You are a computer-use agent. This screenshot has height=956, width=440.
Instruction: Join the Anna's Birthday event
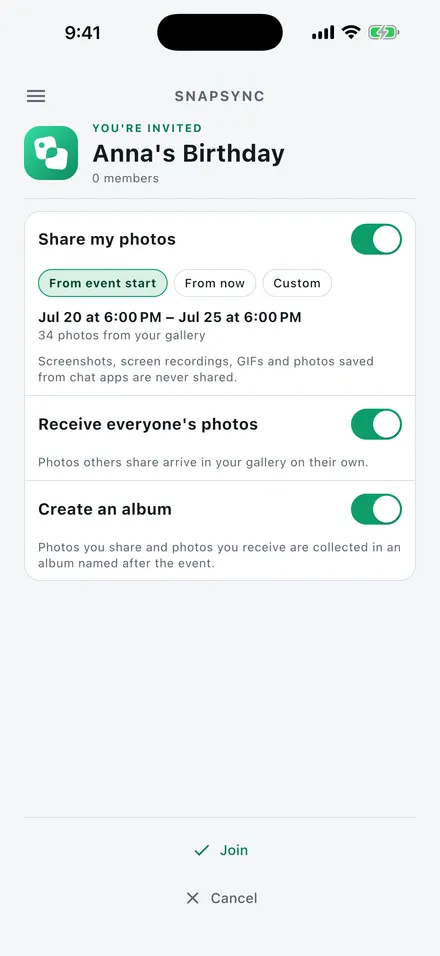(x=220, y=850)
